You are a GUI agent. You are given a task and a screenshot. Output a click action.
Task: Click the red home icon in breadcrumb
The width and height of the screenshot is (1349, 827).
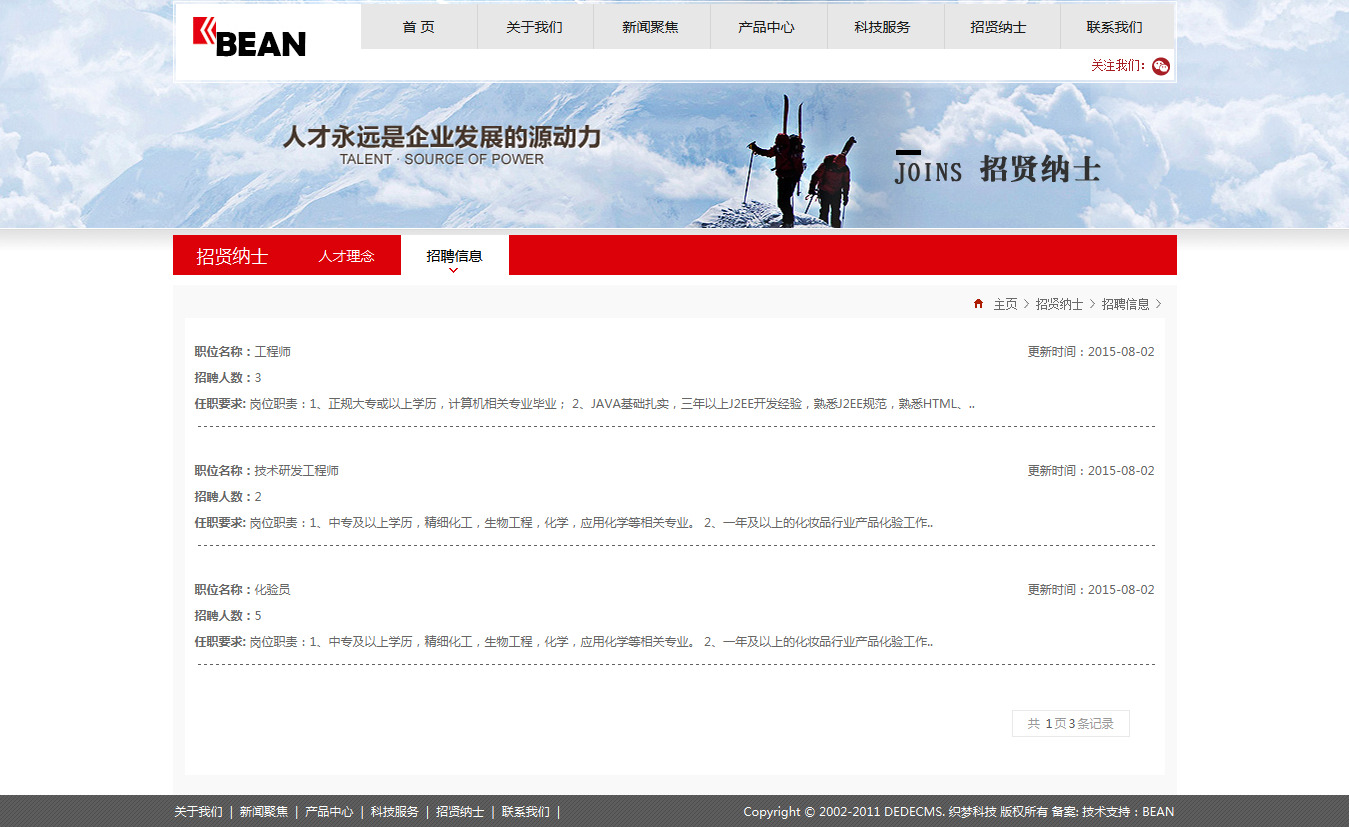[978, 304]
